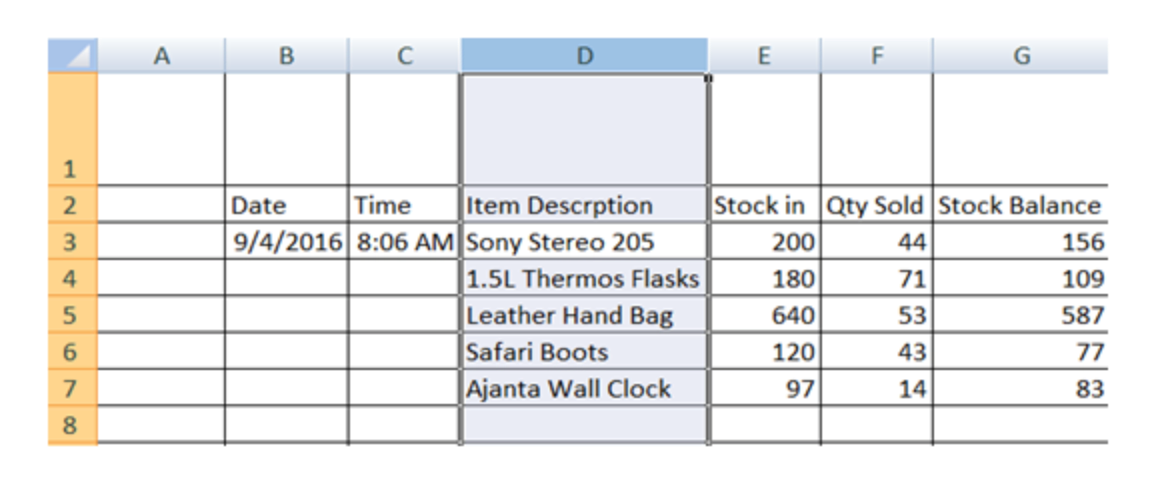The image size is (1162, 490).
Task: Select row 8 header
Action: (x=72, y=425)
